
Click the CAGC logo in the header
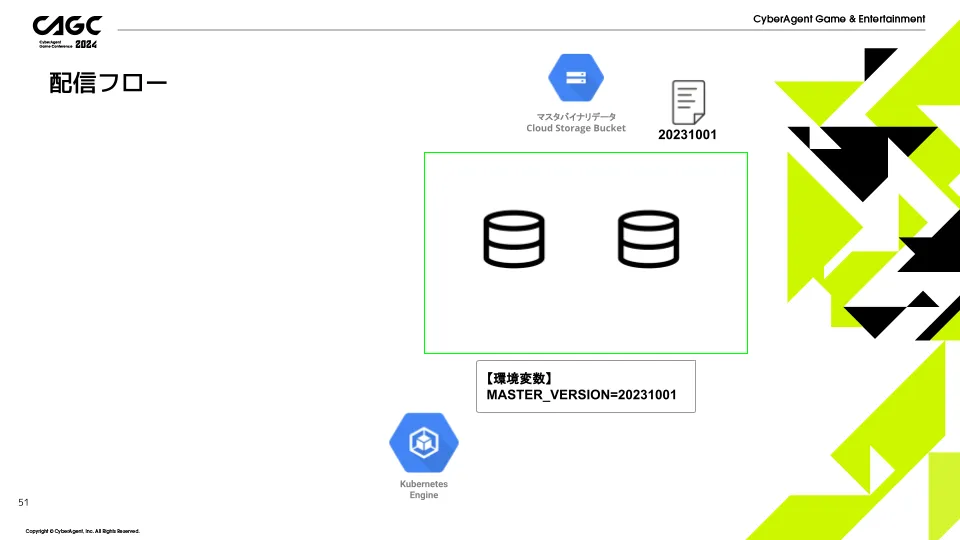[x=67, y=26]
